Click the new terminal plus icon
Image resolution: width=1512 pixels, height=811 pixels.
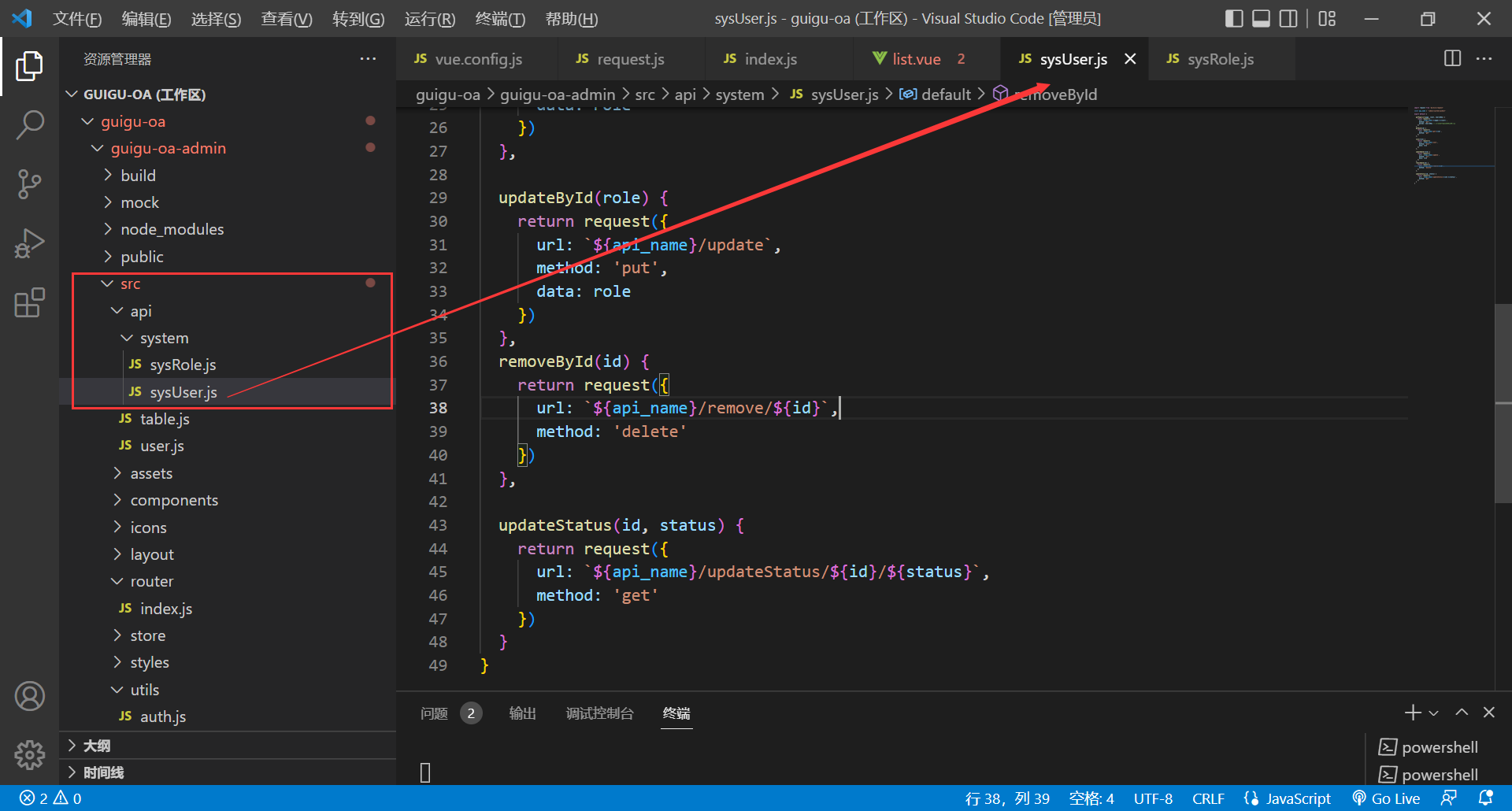(x=1413, y=713)
